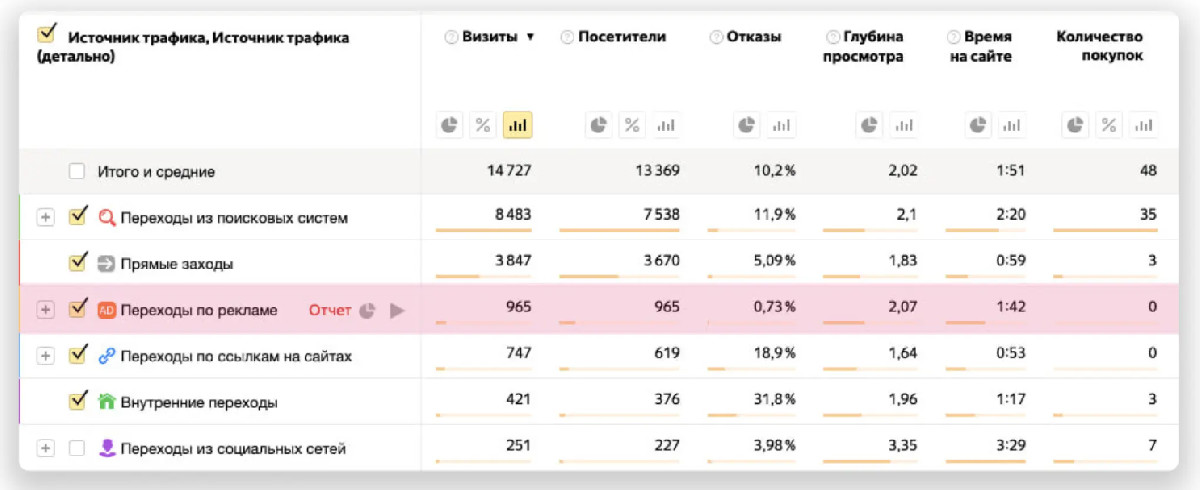Toggle header checkbox for Источник трафика
The width and height of the screenshot is (1200, 490).
pos(46,35)
